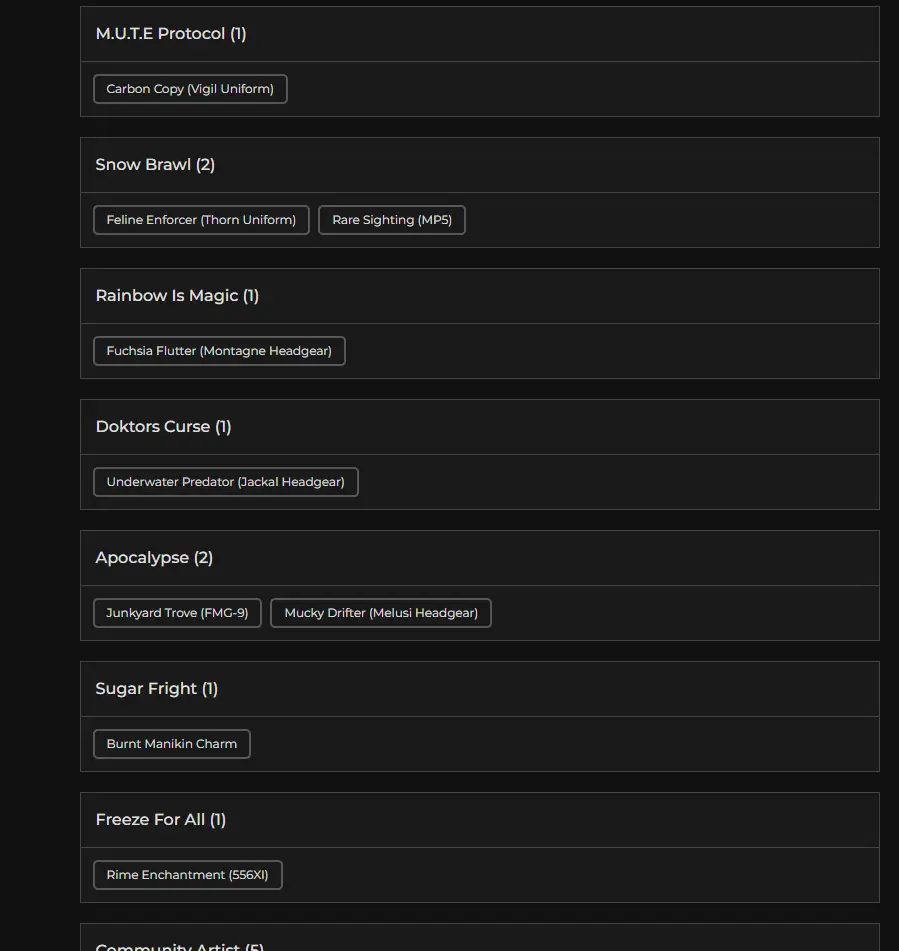
Task: Select the Carbon Copy (Vigil Uniform) tag
Action: click(190, 89)
